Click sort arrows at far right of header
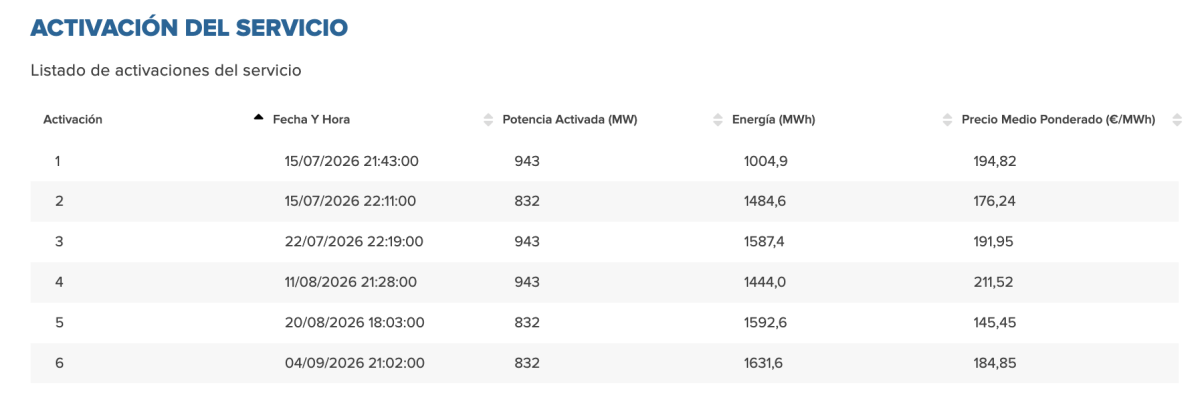This screenshot has height=405, width=1200. click(x=1175, y=120)
